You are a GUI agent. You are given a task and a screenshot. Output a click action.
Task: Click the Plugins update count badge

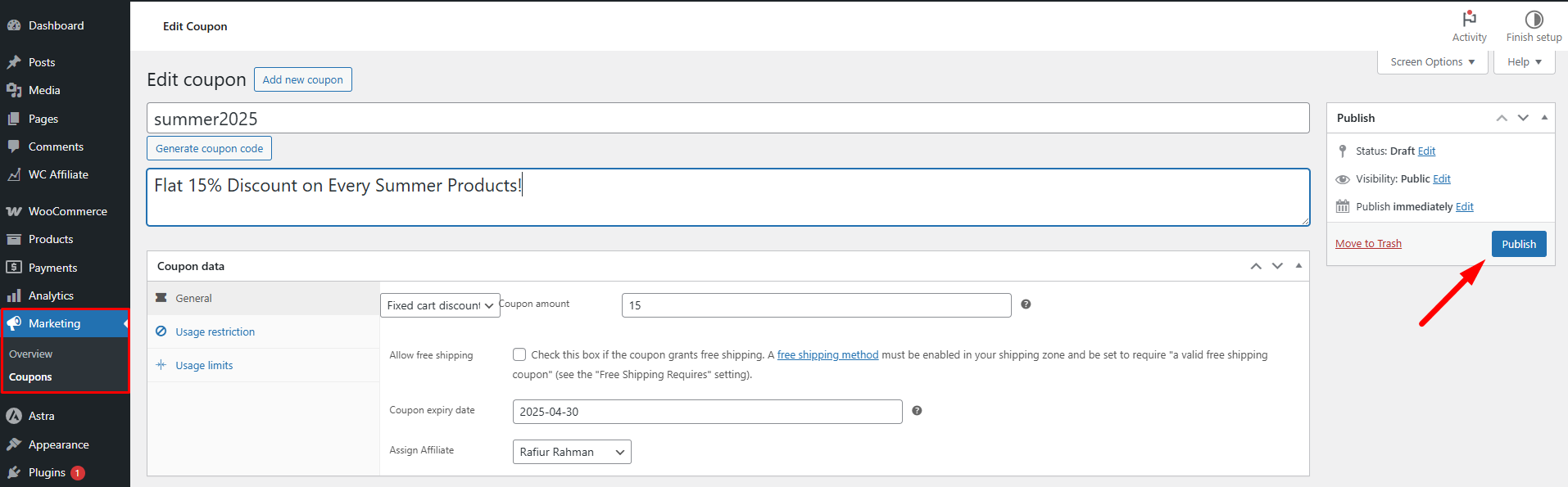pyautogui.click(x=78, y=473)
